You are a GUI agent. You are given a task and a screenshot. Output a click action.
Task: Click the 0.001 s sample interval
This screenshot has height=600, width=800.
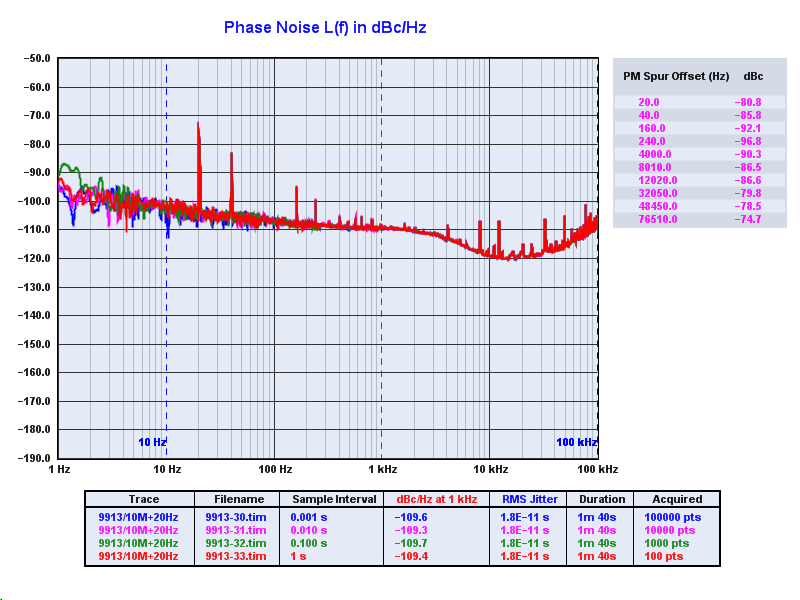pyautogui.click(x=309, y=517)
